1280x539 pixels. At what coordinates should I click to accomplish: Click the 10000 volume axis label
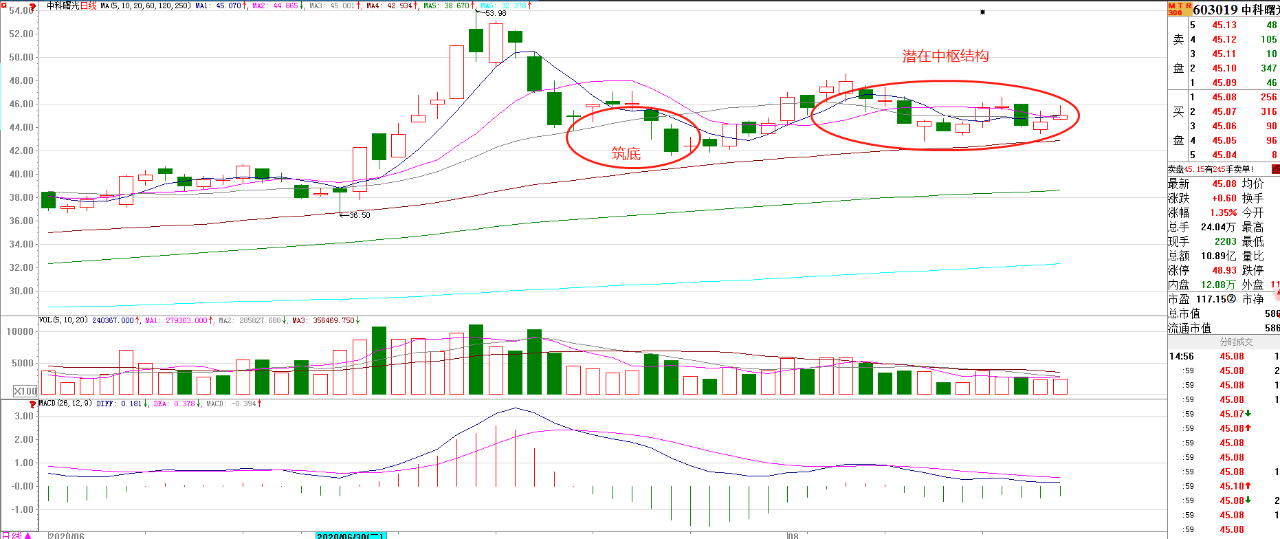point(20,330)
